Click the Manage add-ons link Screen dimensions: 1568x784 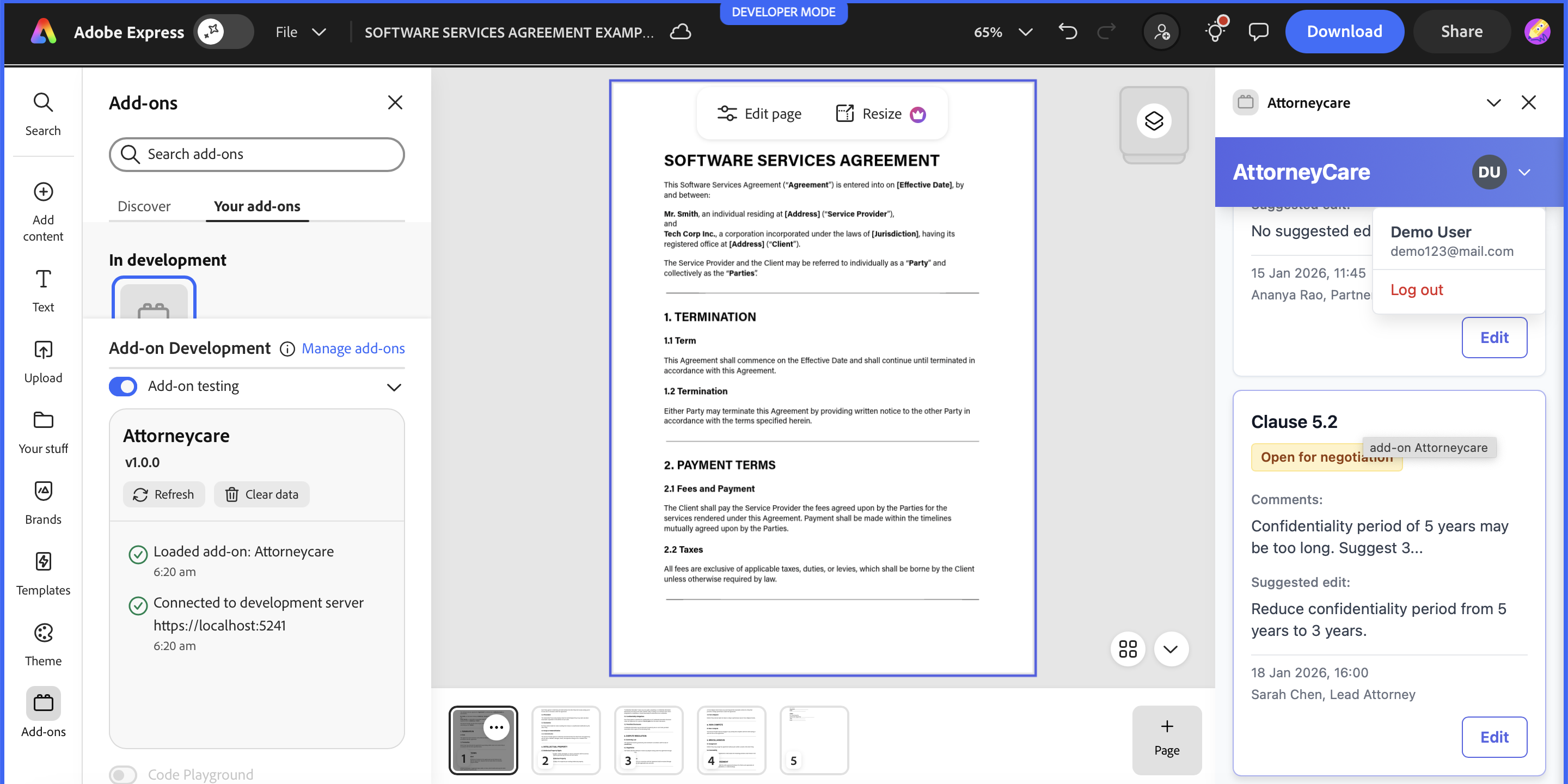[x=353, y=348]
